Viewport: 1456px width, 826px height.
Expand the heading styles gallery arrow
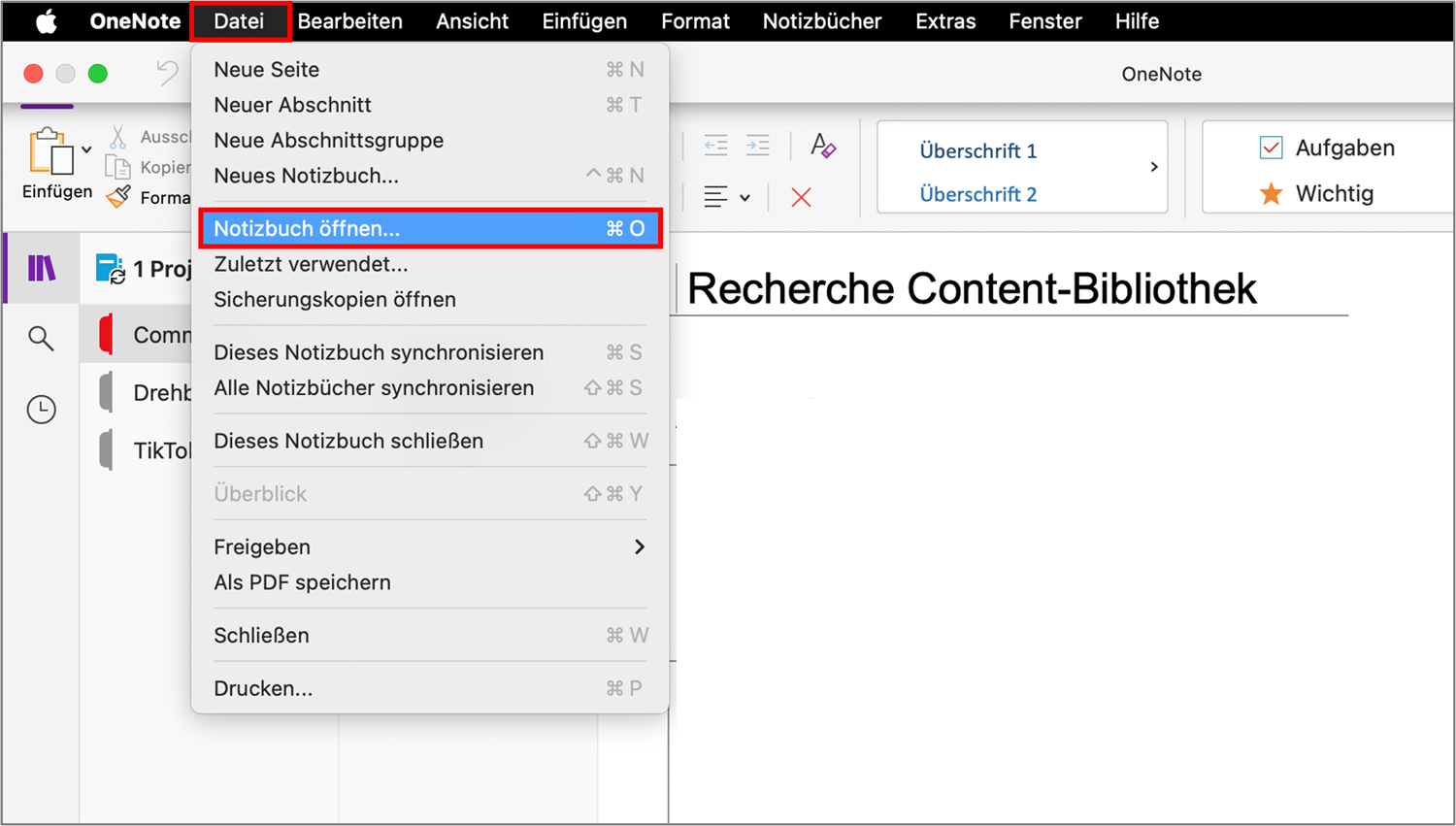[x=1153, y=167]
